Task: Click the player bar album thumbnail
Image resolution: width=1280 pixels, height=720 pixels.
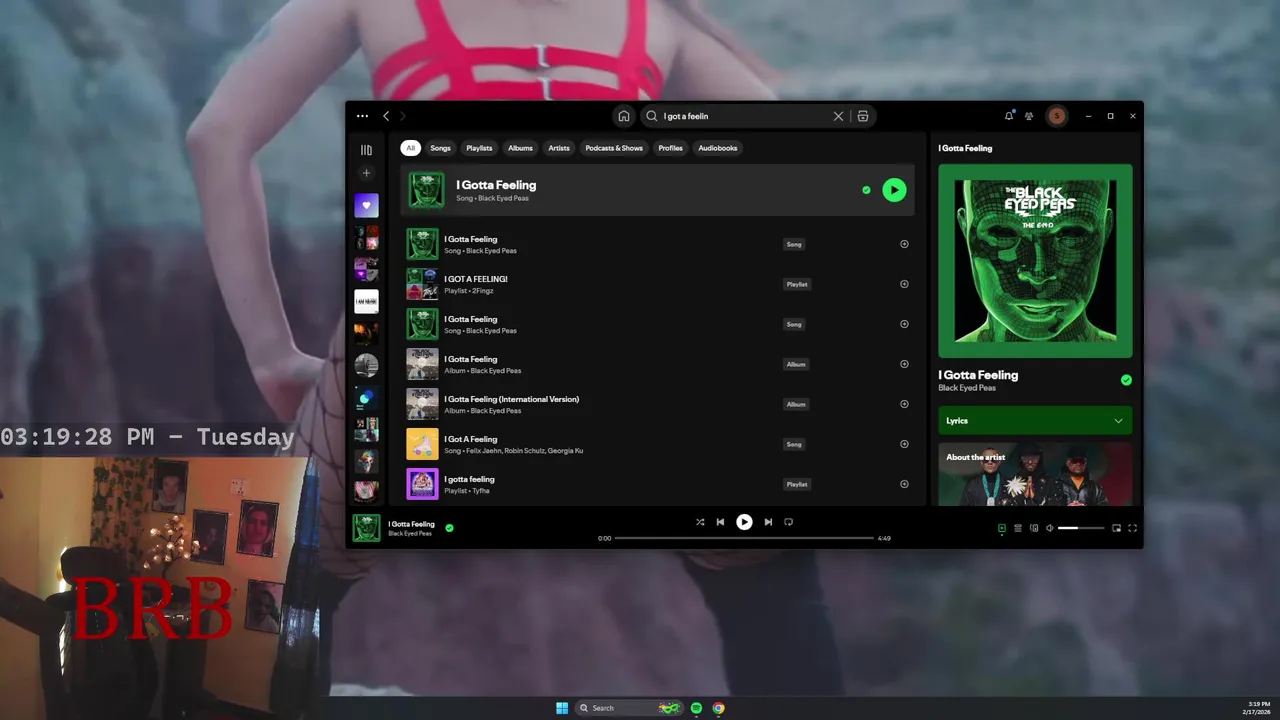Action: click(x=366, y=528)
